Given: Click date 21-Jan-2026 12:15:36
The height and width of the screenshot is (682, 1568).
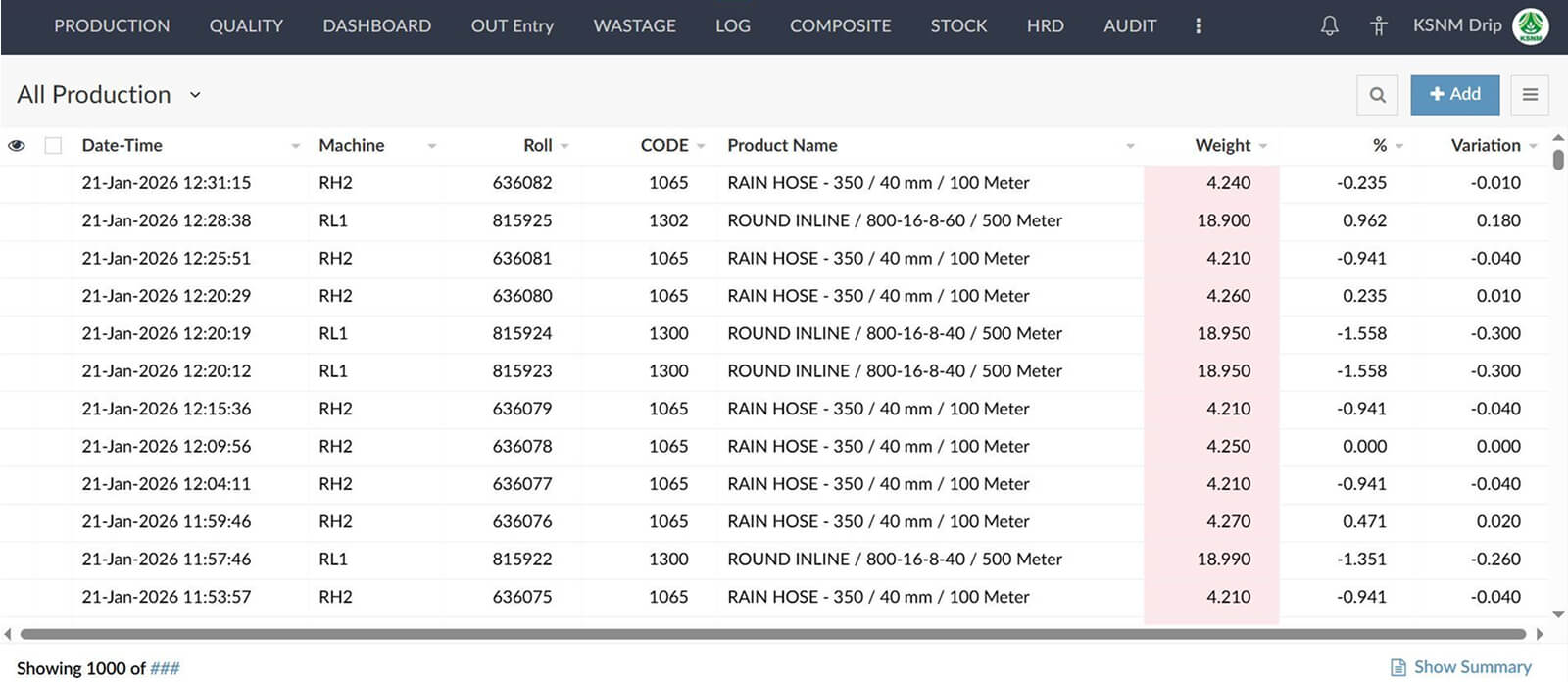Looking at the screenshot, I should tap(167, 409).
